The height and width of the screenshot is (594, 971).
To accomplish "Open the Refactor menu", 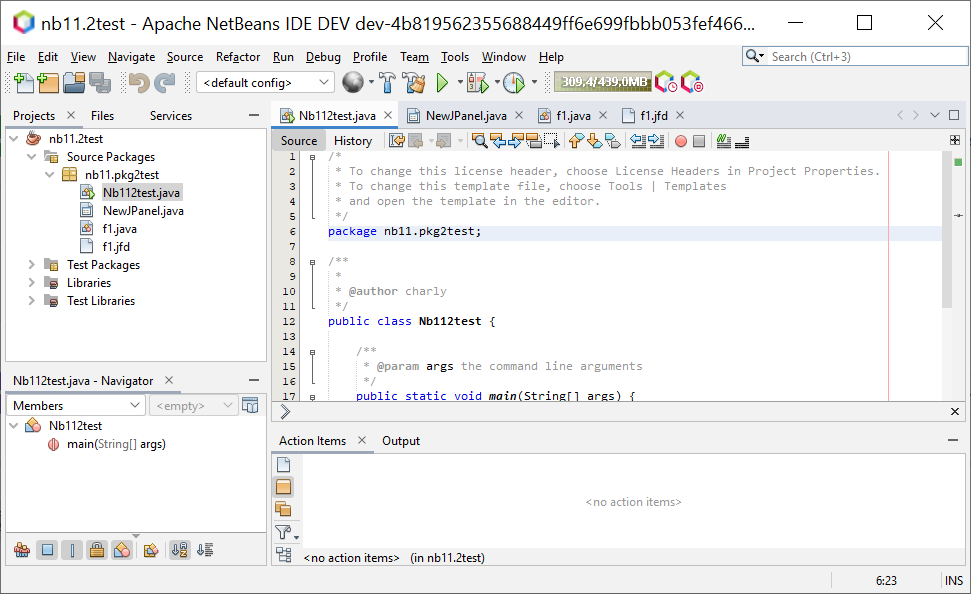I will pyautogui.click(x=238, y=57).
